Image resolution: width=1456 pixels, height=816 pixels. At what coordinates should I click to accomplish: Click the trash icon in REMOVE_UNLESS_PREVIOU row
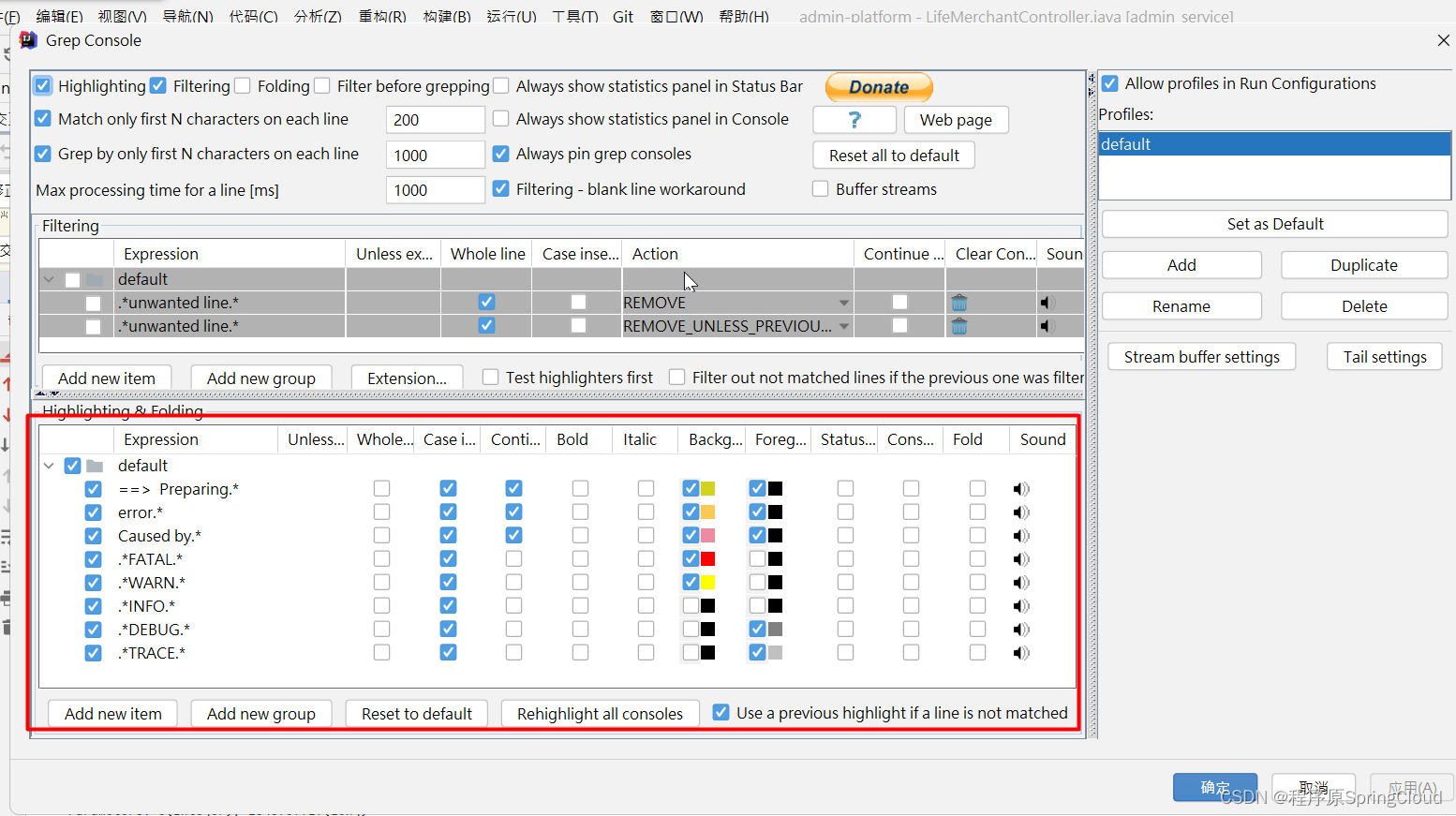pos(959,326)
